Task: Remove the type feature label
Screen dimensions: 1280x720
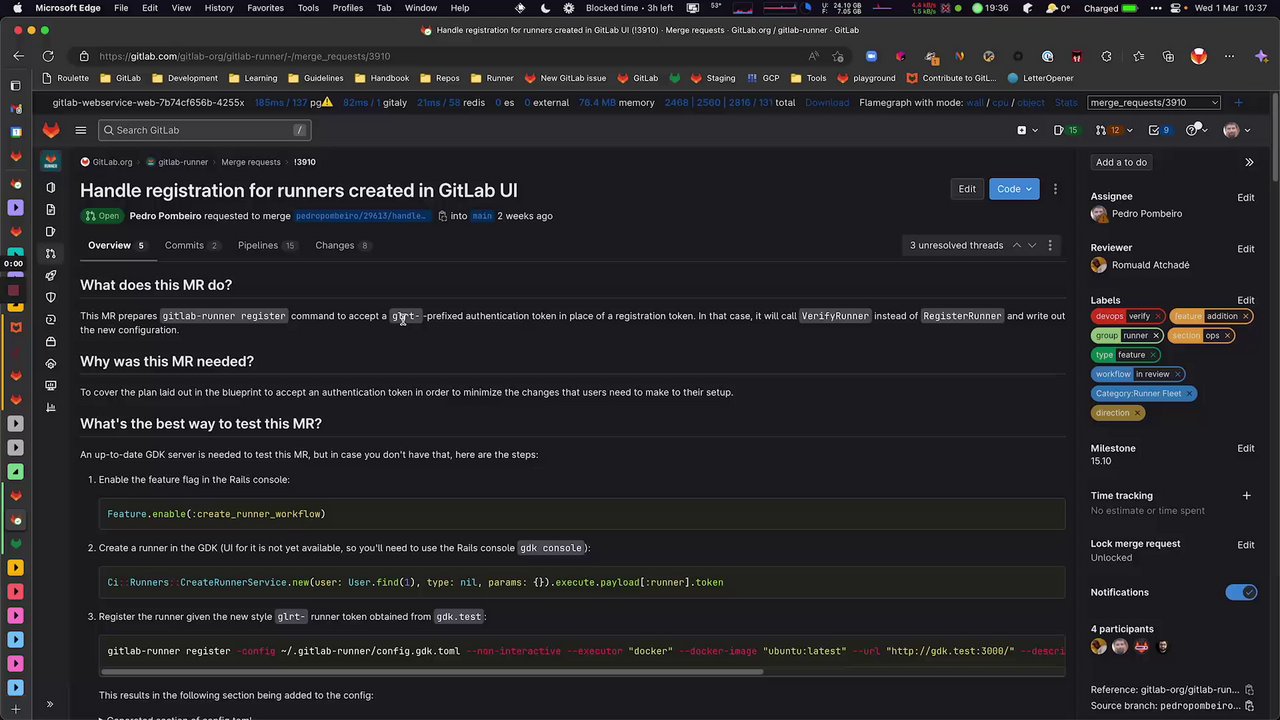Action: point(1153,355)
